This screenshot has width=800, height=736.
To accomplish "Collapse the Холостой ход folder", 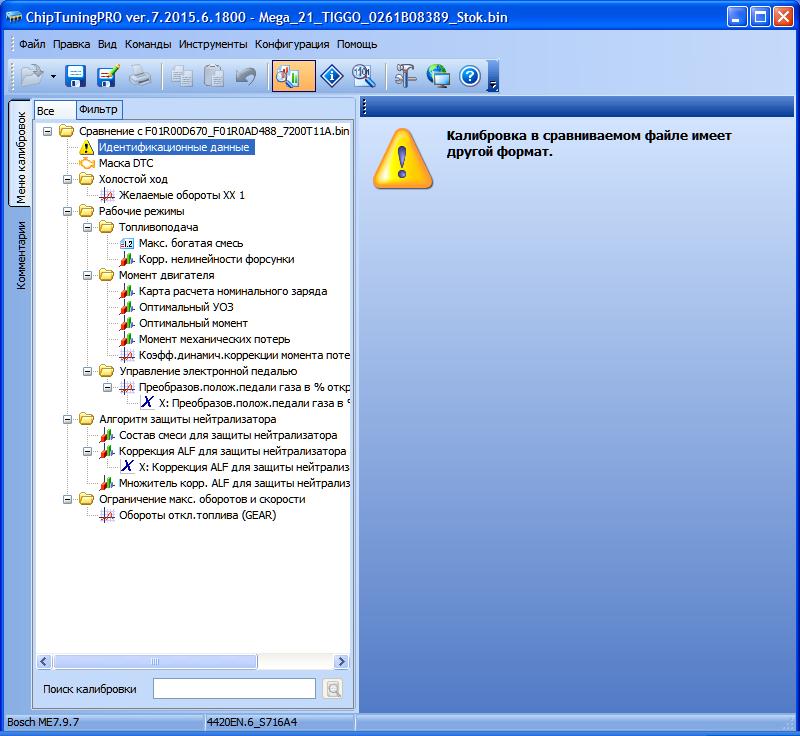I will point(67,180).
